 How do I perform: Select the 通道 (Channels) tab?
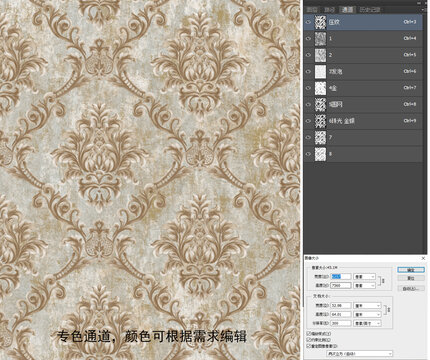[347, 10]
